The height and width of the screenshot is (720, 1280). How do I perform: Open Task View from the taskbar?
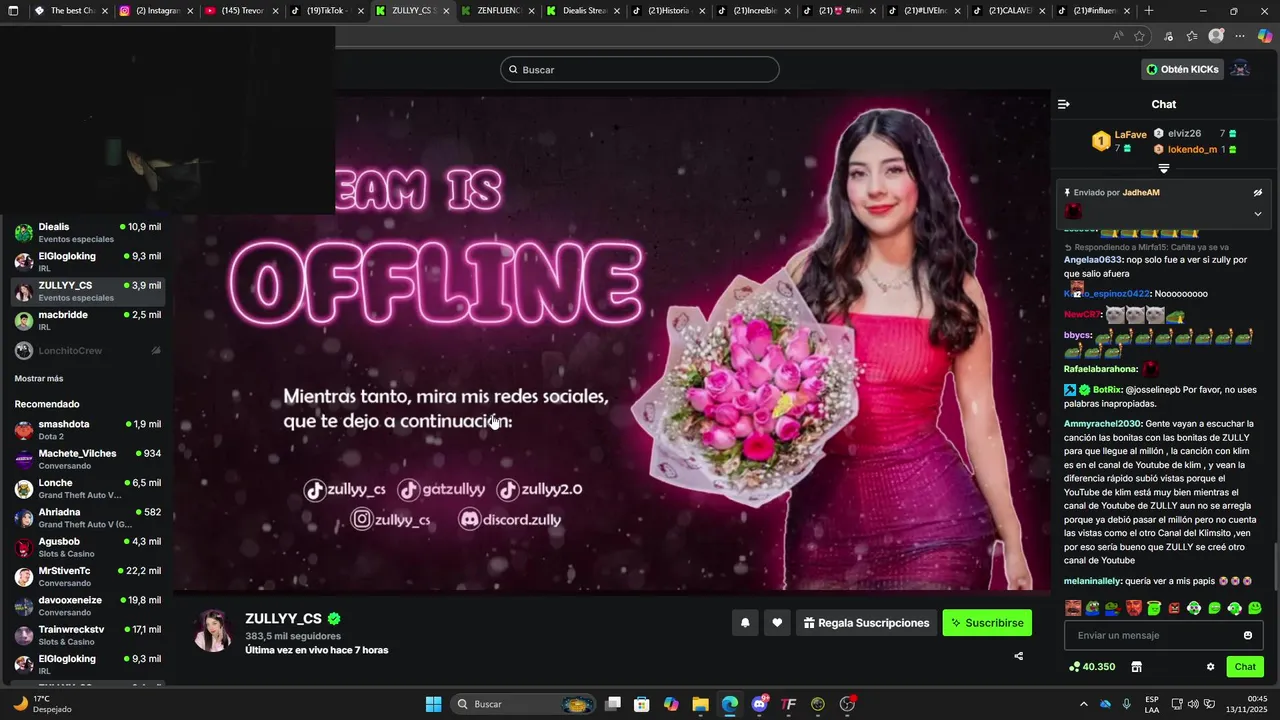click(613, 704)
